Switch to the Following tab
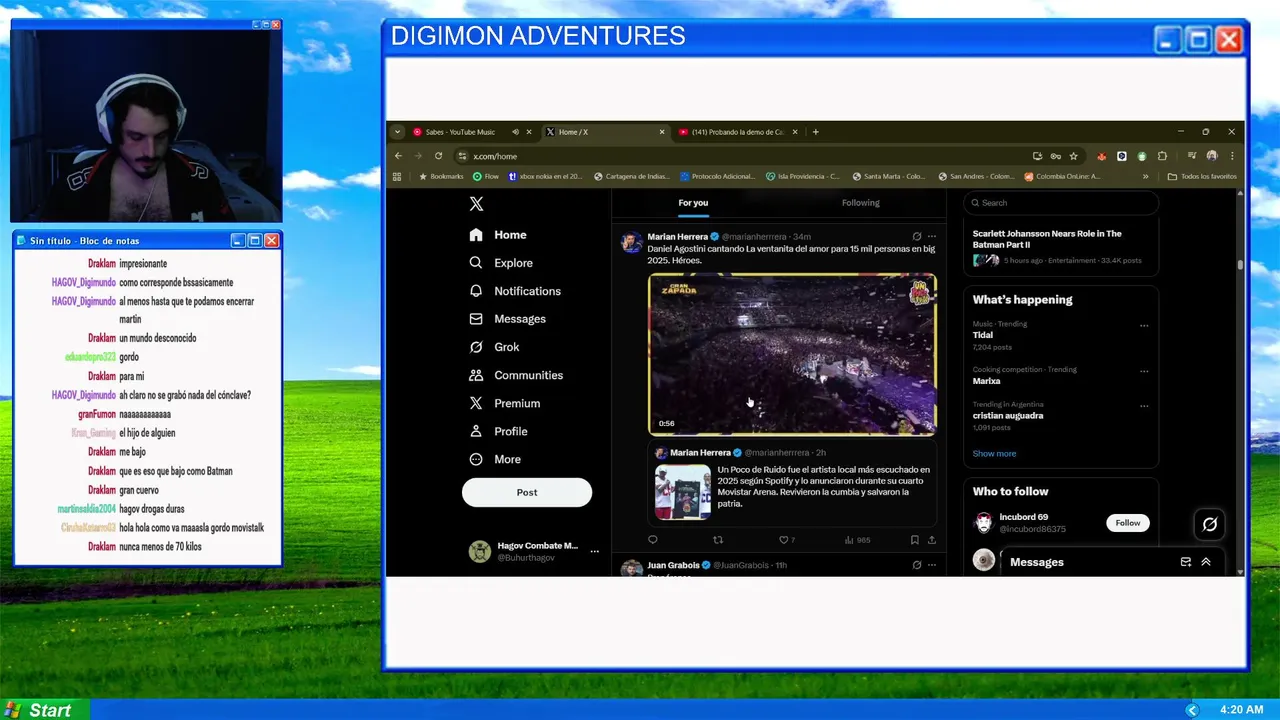 860,203
